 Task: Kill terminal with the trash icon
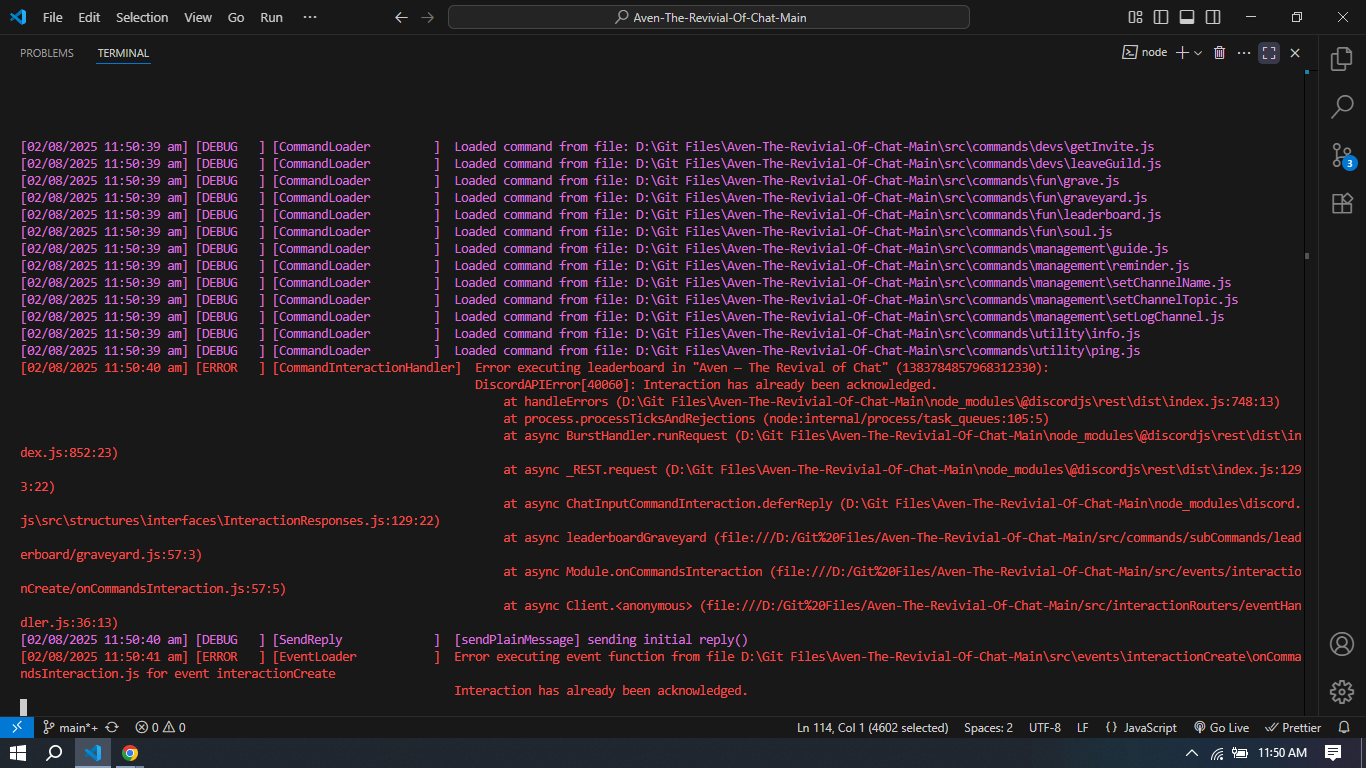[x=1219, y=53]
